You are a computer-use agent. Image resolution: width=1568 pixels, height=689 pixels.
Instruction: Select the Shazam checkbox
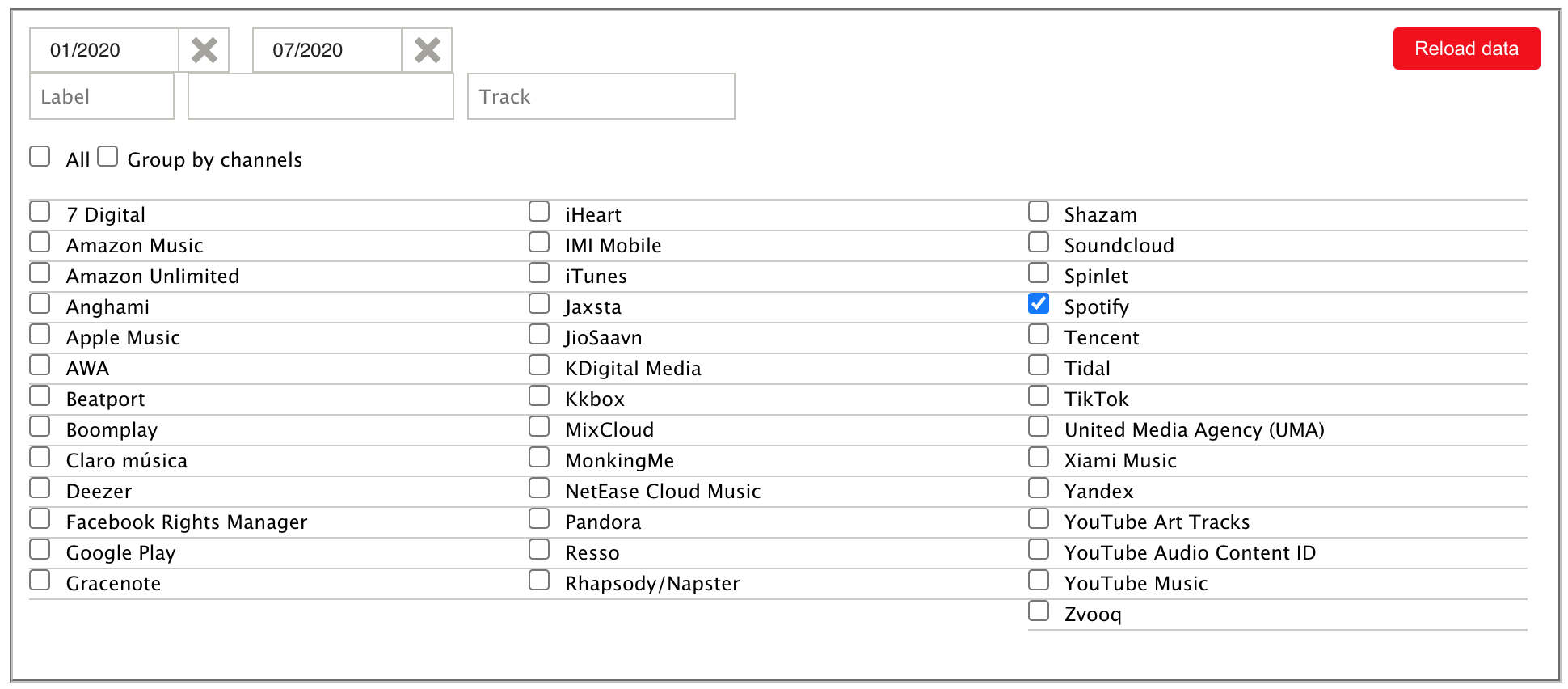(1039, 211)
